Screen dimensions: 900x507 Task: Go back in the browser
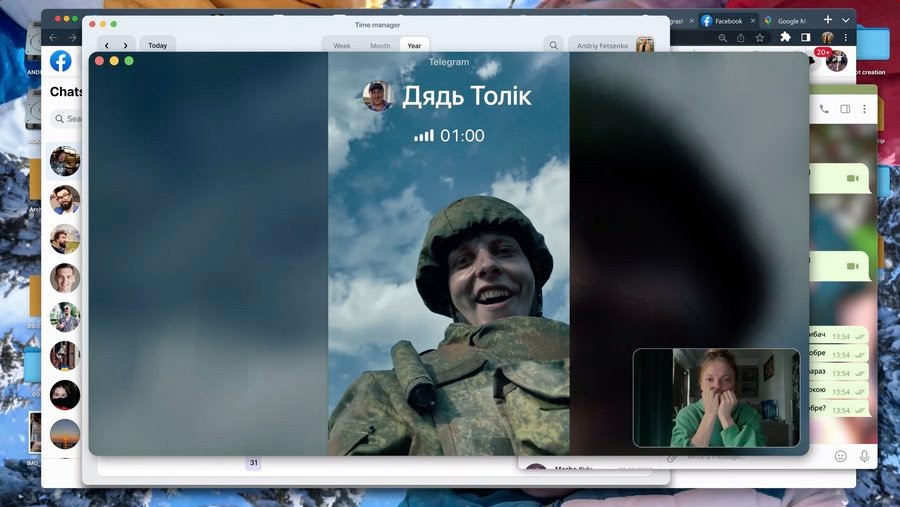pyautogui.click(x=53, y=37)
